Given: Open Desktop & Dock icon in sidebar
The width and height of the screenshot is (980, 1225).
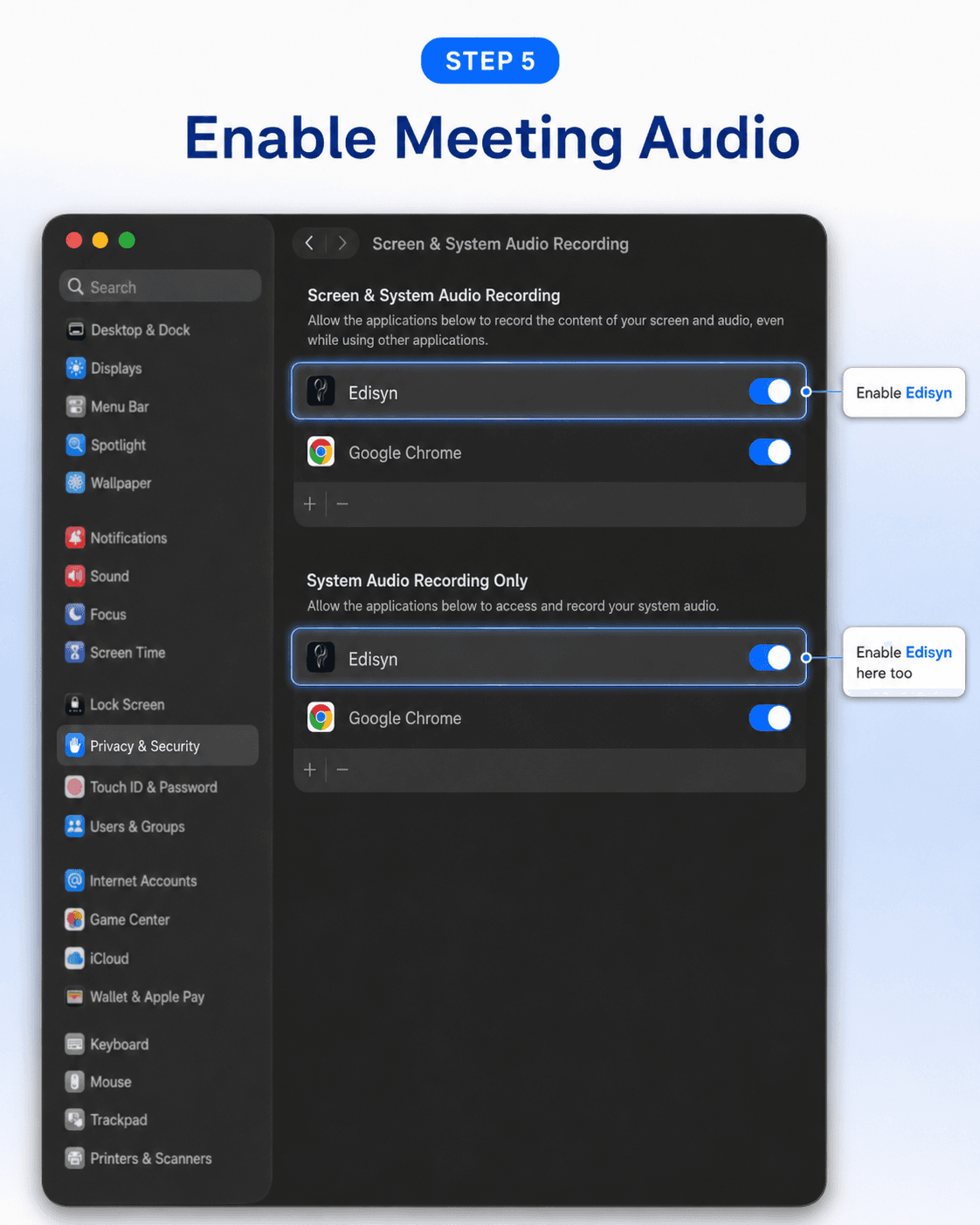Looking at the screenshot, I should (x=75, y=329).
